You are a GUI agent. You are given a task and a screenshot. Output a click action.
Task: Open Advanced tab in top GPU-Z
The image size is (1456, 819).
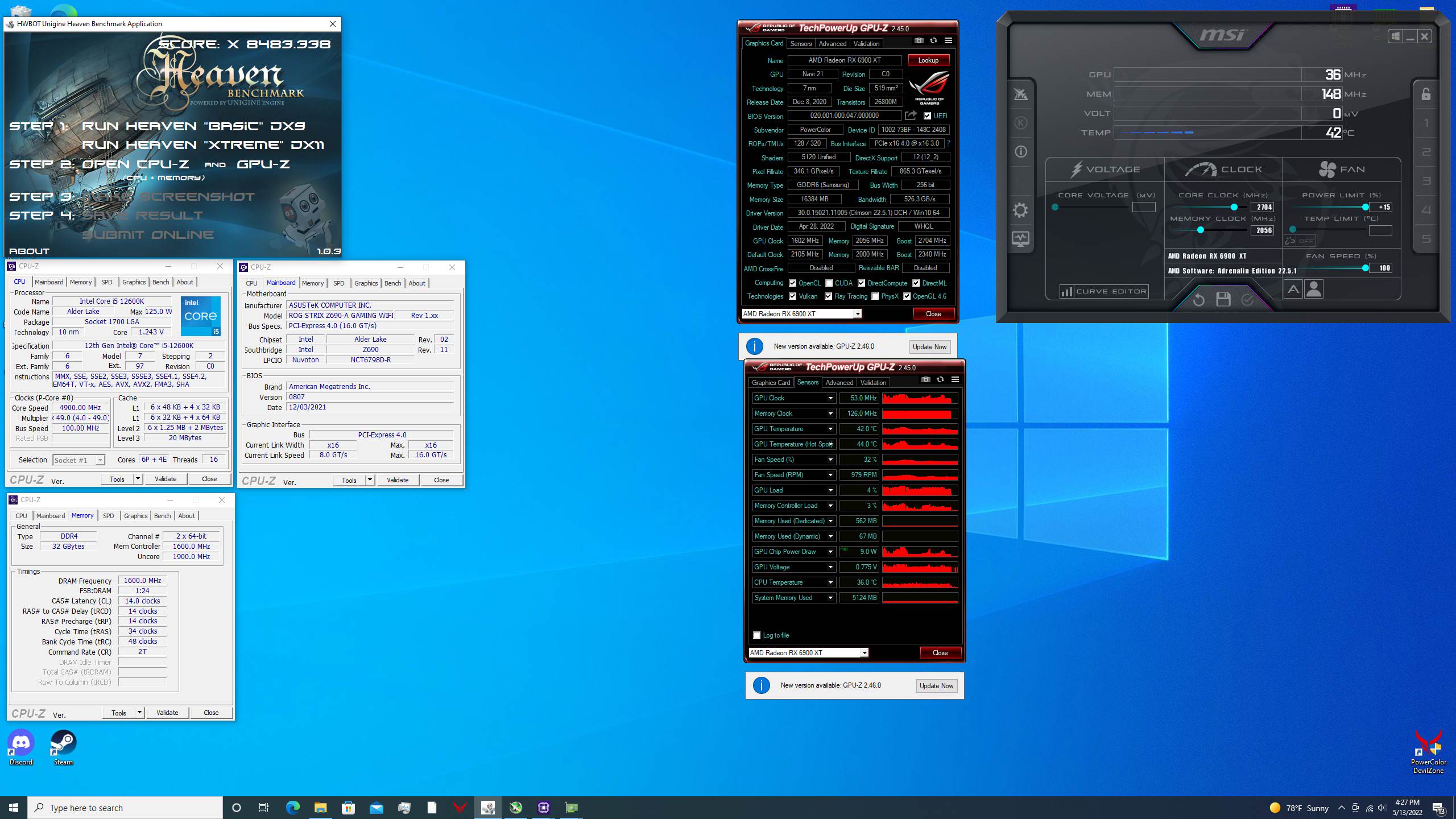[833, 44]
